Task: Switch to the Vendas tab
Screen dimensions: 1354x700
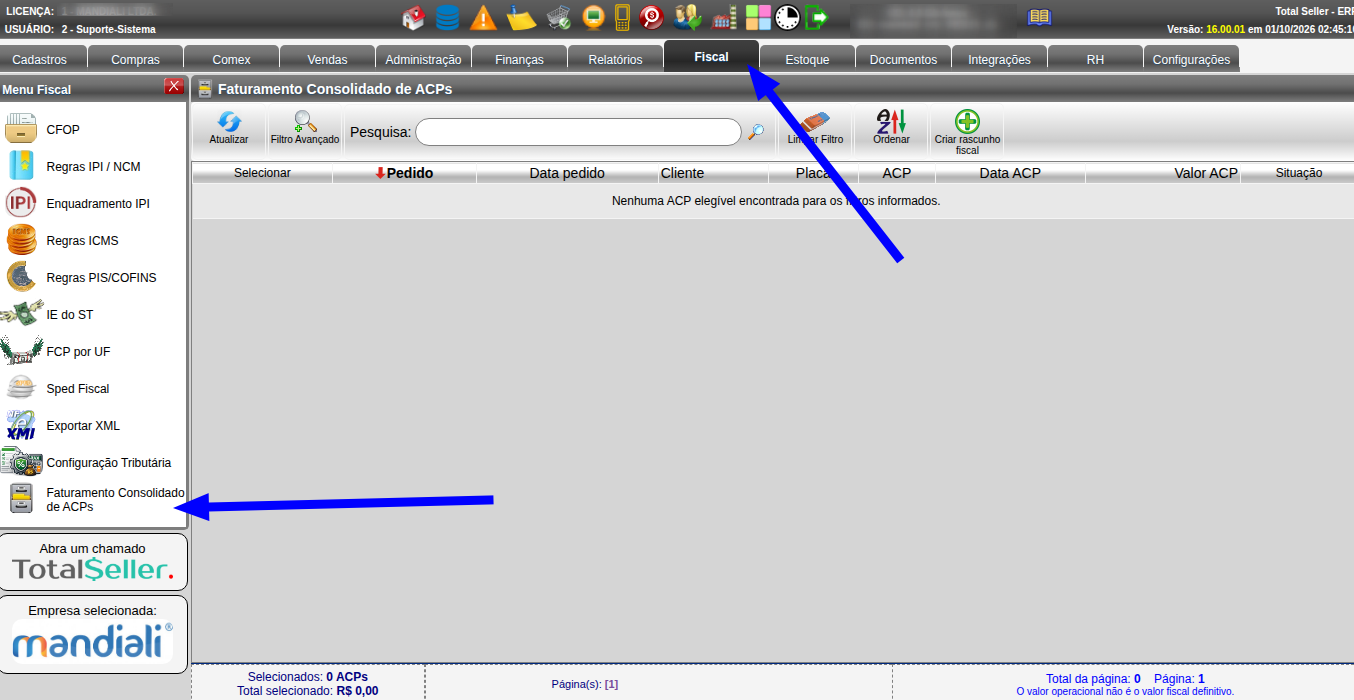Action: 328,59
